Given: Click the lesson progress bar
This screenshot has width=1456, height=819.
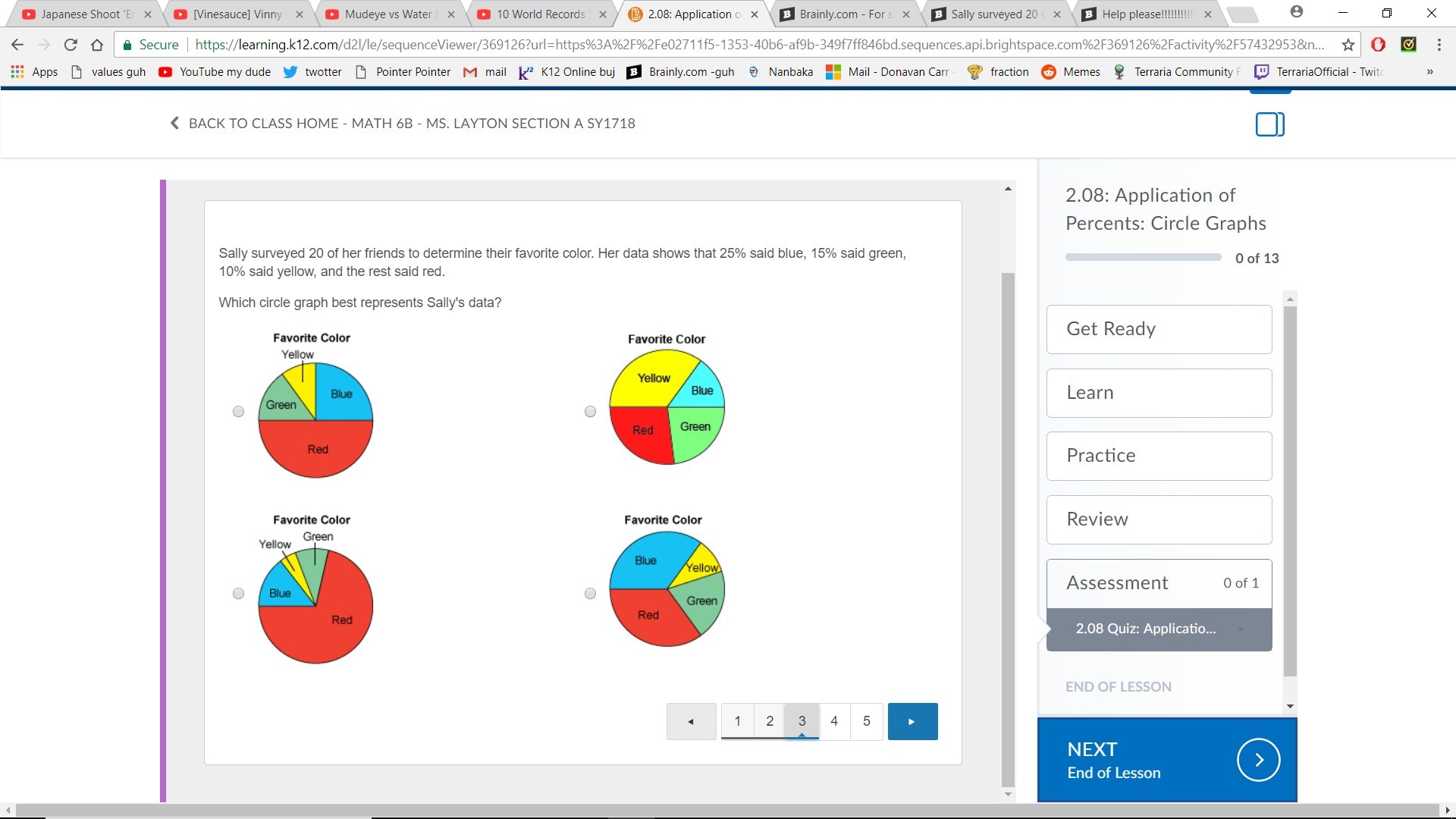Looking at the screenshot, I should [x=1143, y=258].
